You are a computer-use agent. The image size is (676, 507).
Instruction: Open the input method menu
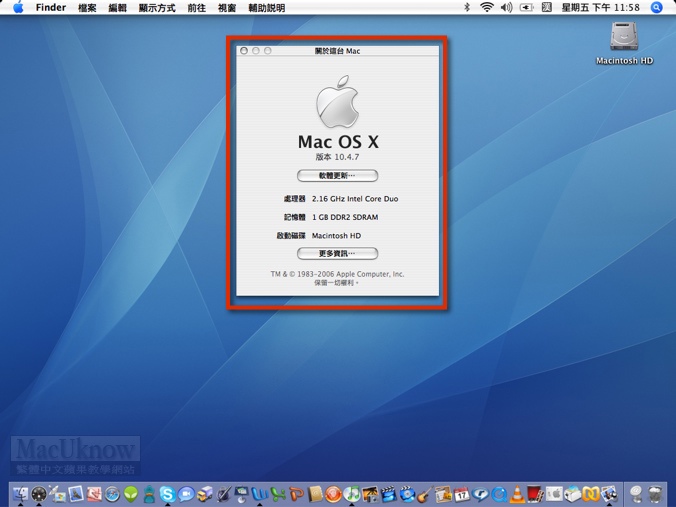click(546, 7)
